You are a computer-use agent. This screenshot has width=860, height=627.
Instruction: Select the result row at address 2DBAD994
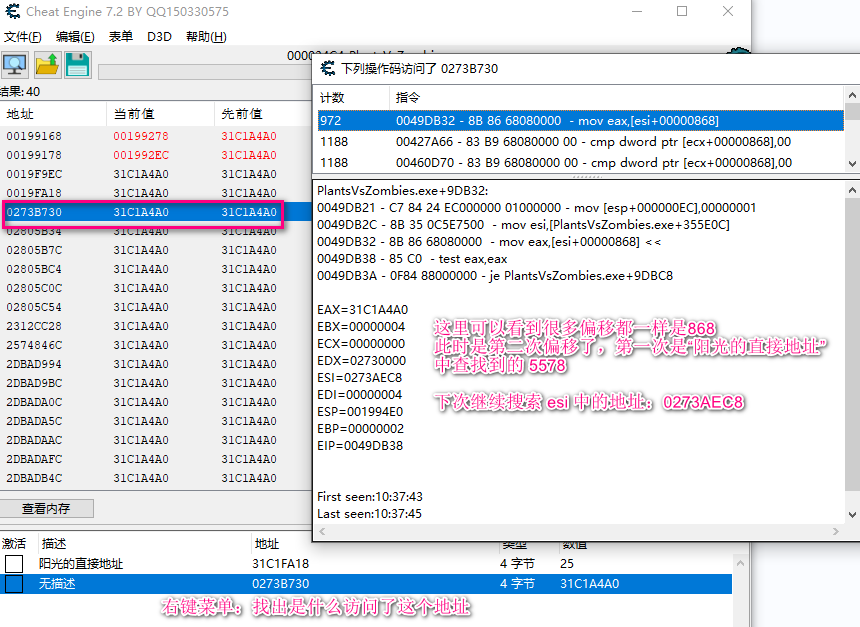(156, 364)
